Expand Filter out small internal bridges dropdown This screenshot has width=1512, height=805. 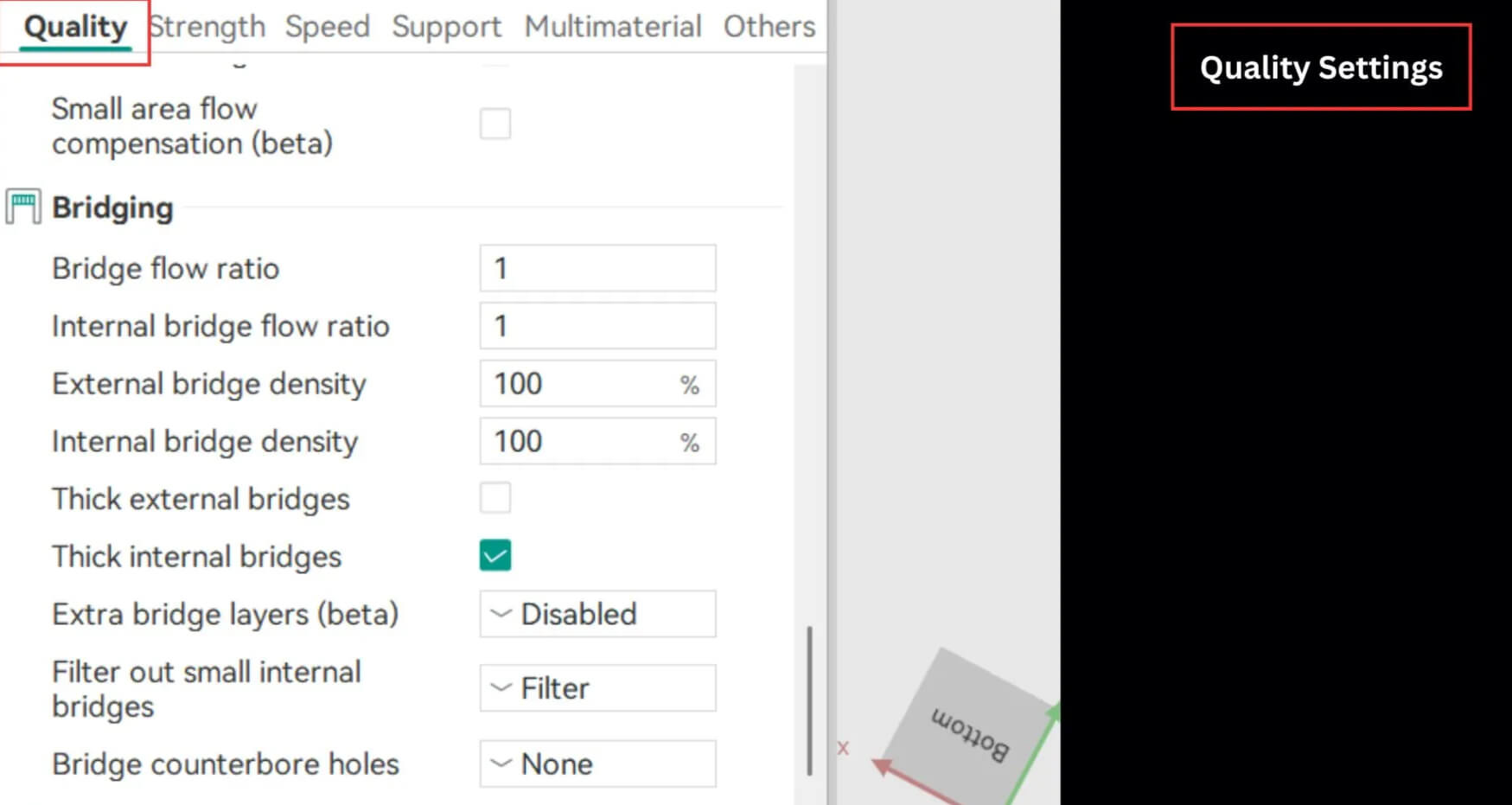597,688
